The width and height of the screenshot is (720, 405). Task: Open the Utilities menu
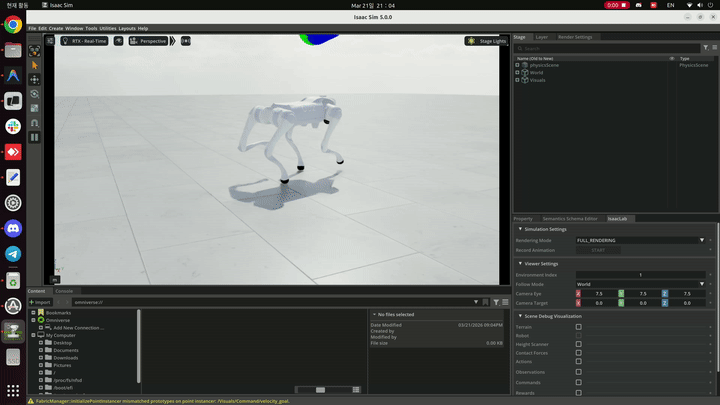point(107,28)
